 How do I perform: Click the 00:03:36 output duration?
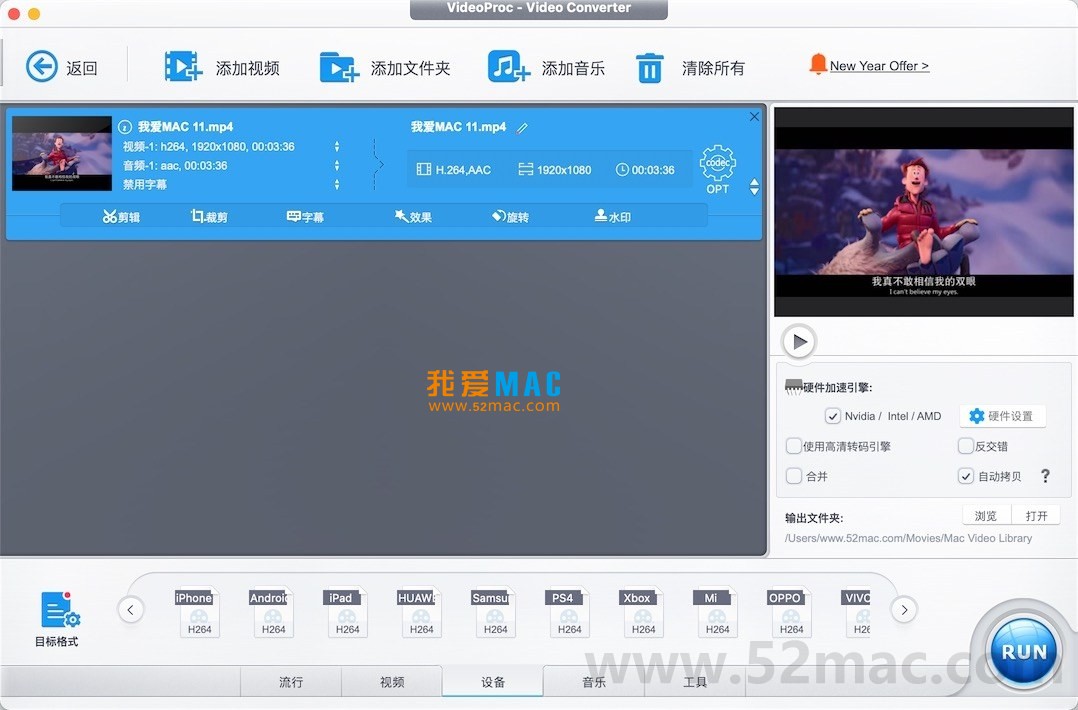click(646, 170)
